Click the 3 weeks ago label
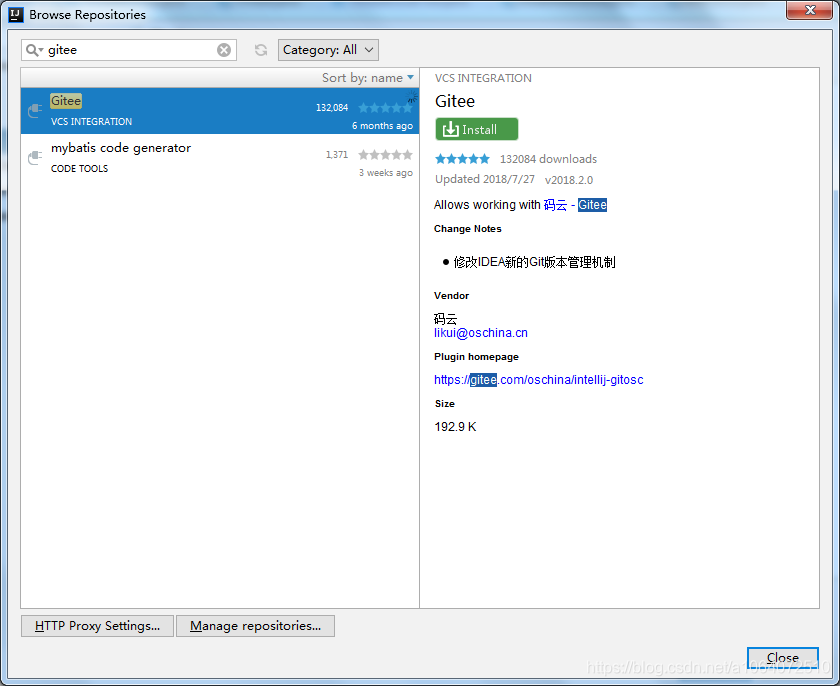Viewport: 840px width, 686px height. click(x=386, y=173)
